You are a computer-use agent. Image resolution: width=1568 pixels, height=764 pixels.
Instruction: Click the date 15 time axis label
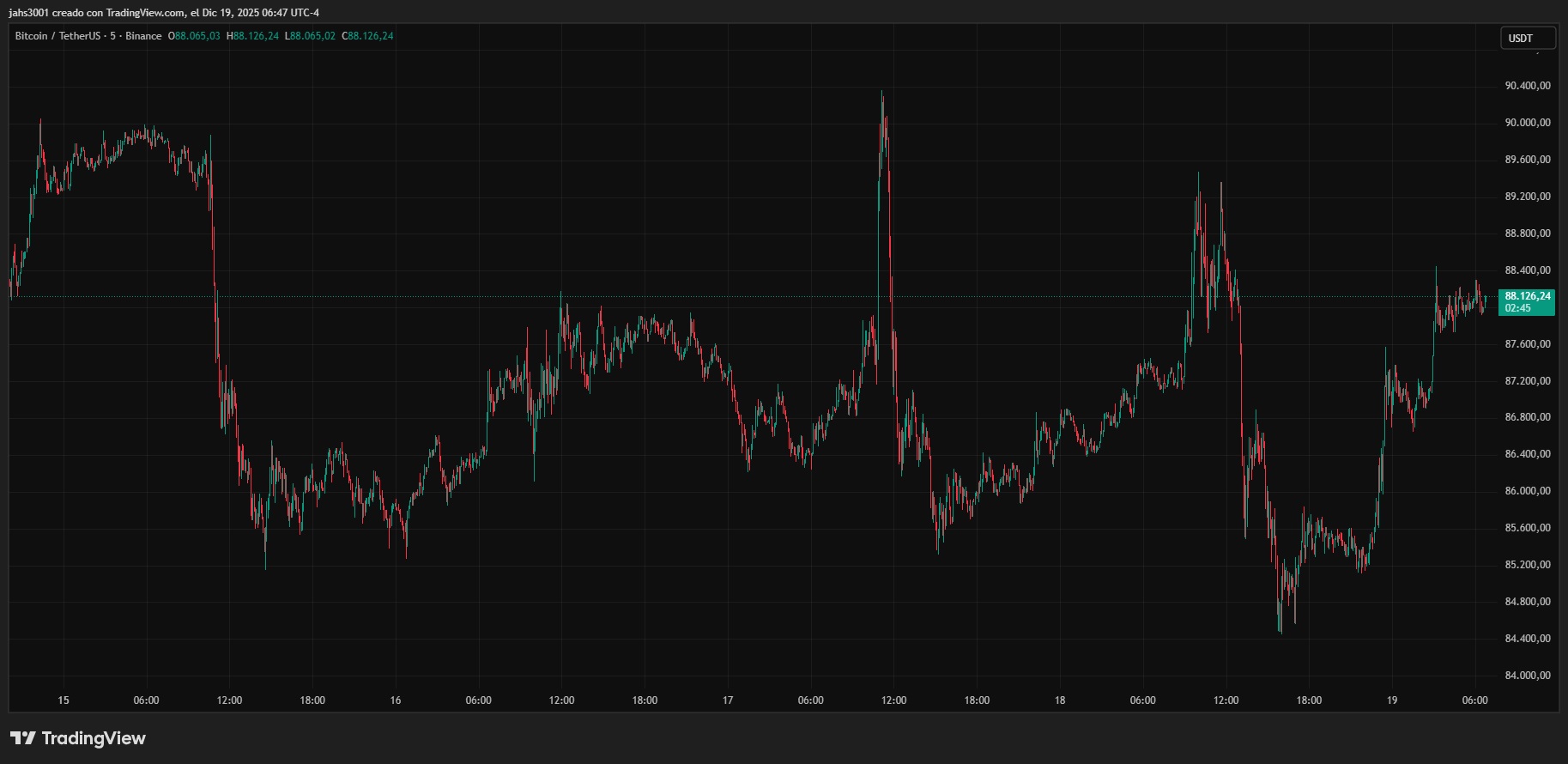click(x=64, y=700)
